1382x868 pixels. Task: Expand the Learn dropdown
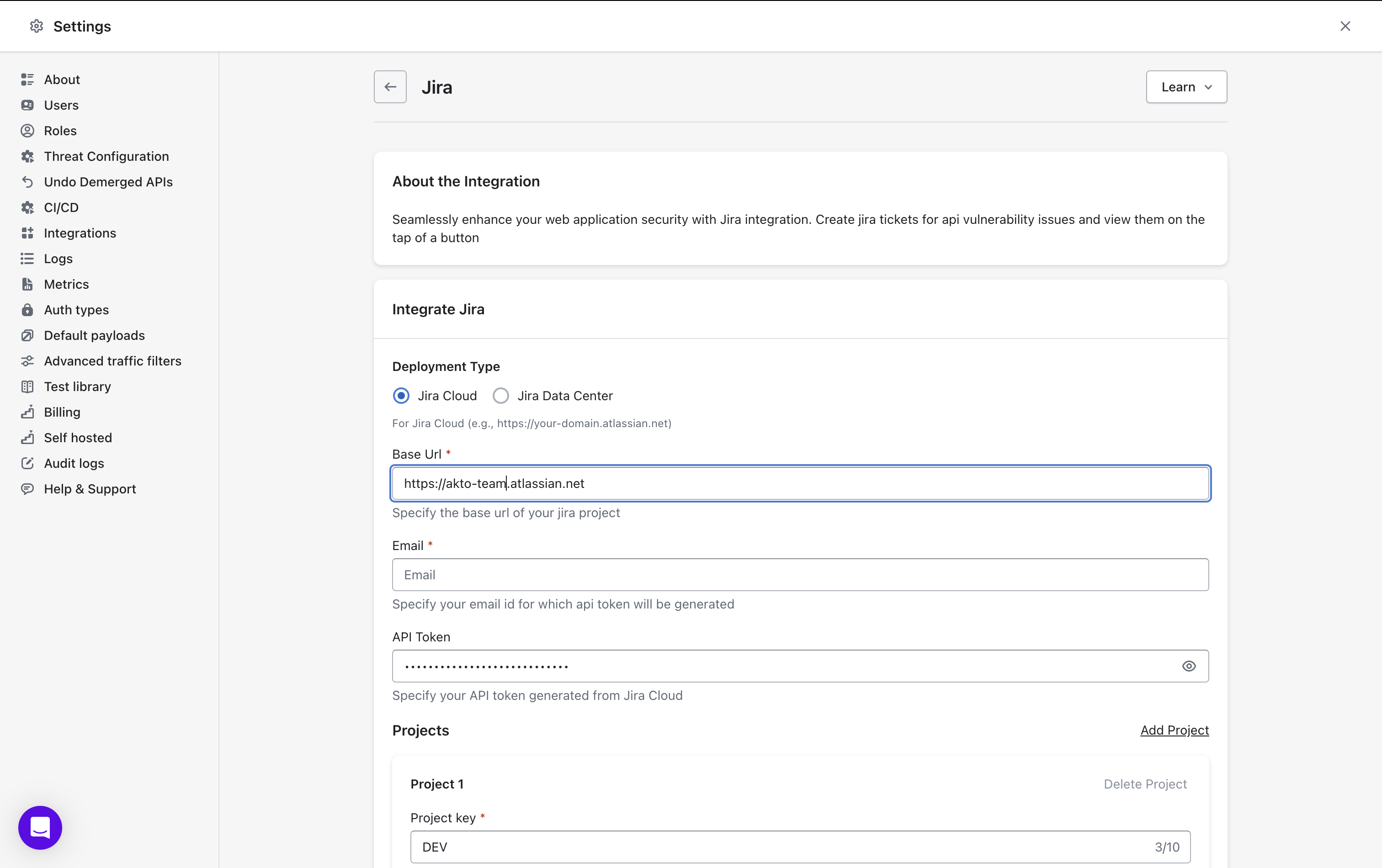coord(1186,87)
